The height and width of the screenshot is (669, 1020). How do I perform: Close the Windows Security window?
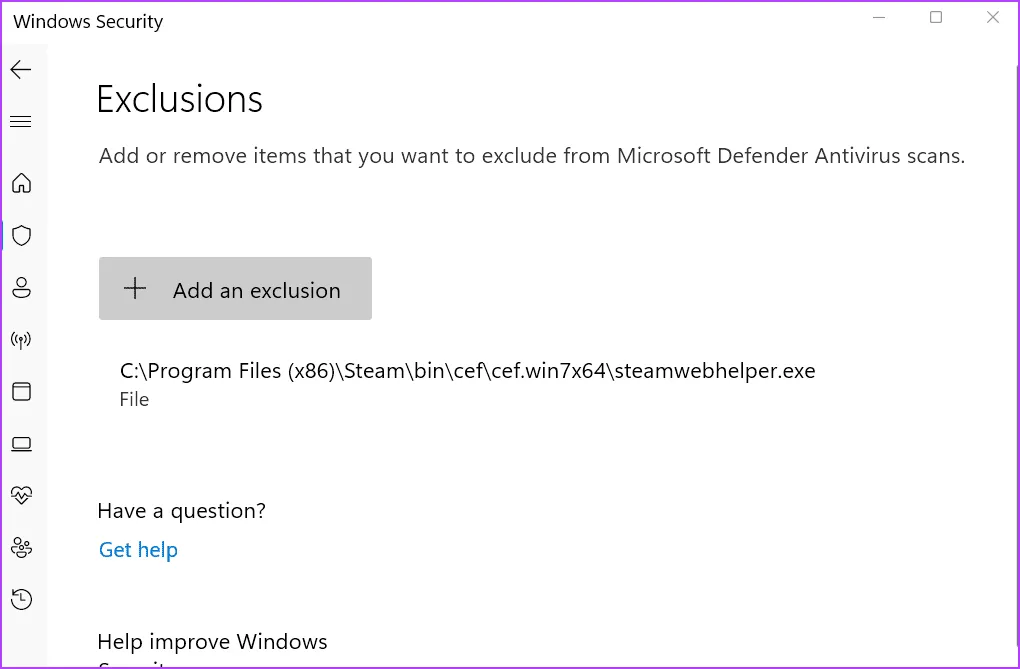click(993, 18)
